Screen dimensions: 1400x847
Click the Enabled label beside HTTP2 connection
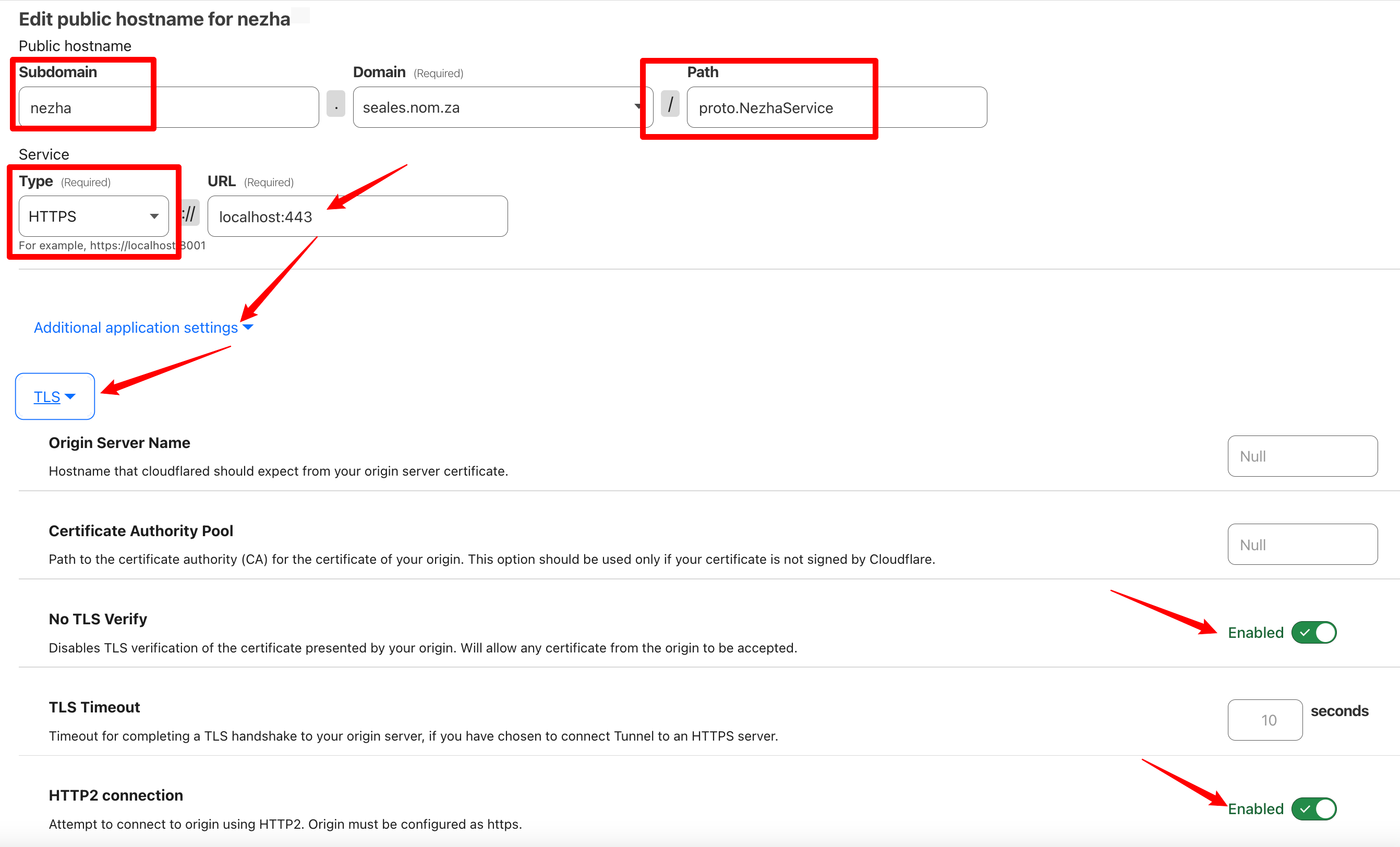pos(1255,808)
